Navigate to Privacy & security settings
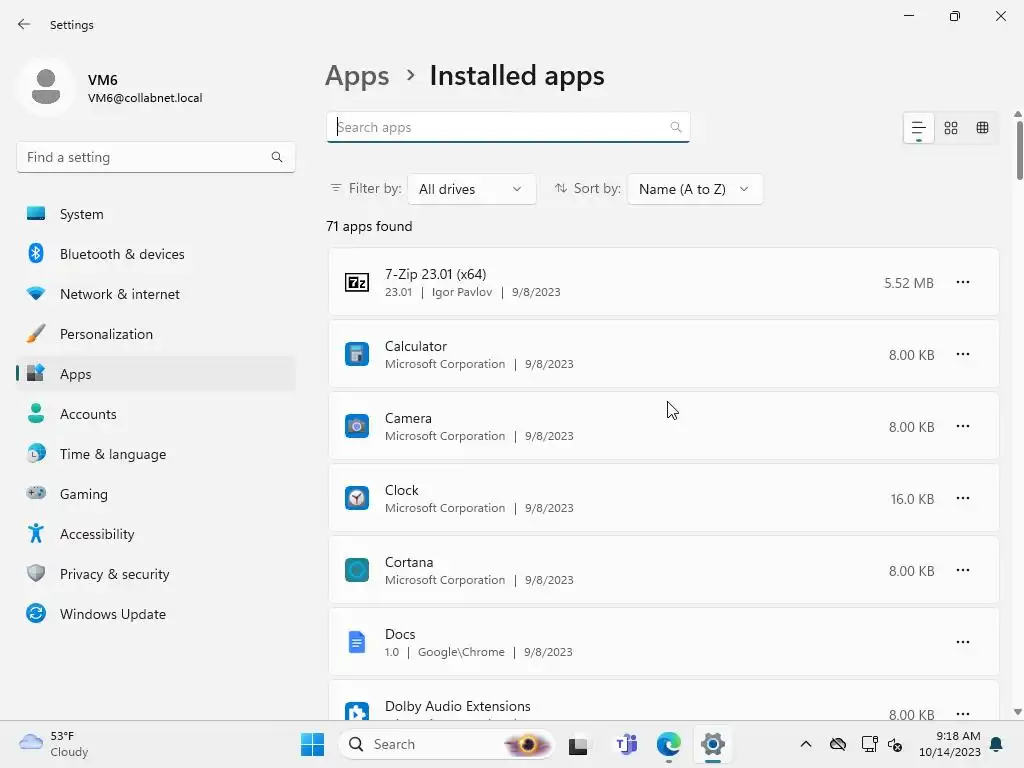 (114, 574)
